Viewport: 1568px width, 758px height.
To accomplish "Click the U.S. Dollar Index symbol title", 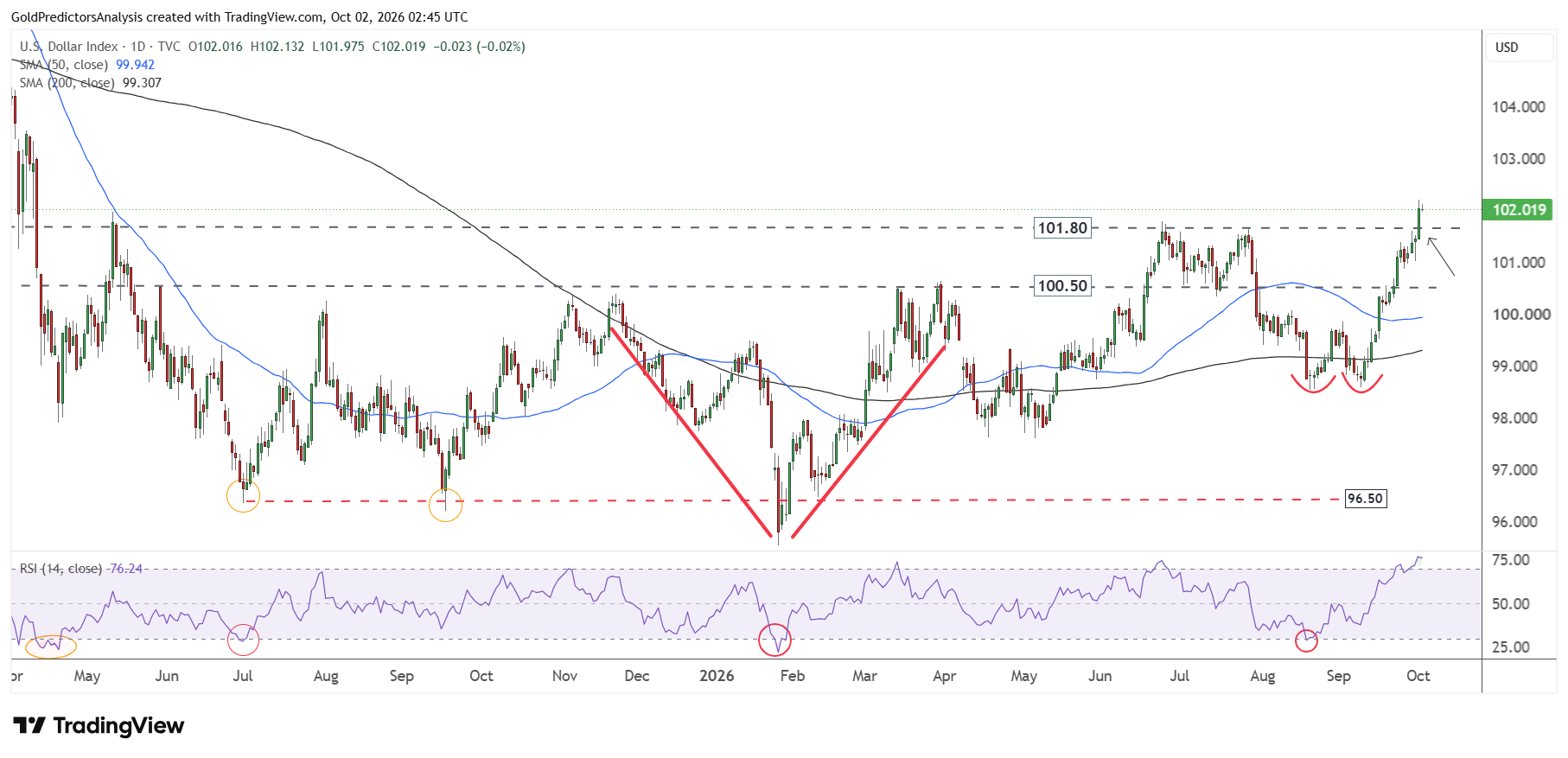I will coord(69,47).
